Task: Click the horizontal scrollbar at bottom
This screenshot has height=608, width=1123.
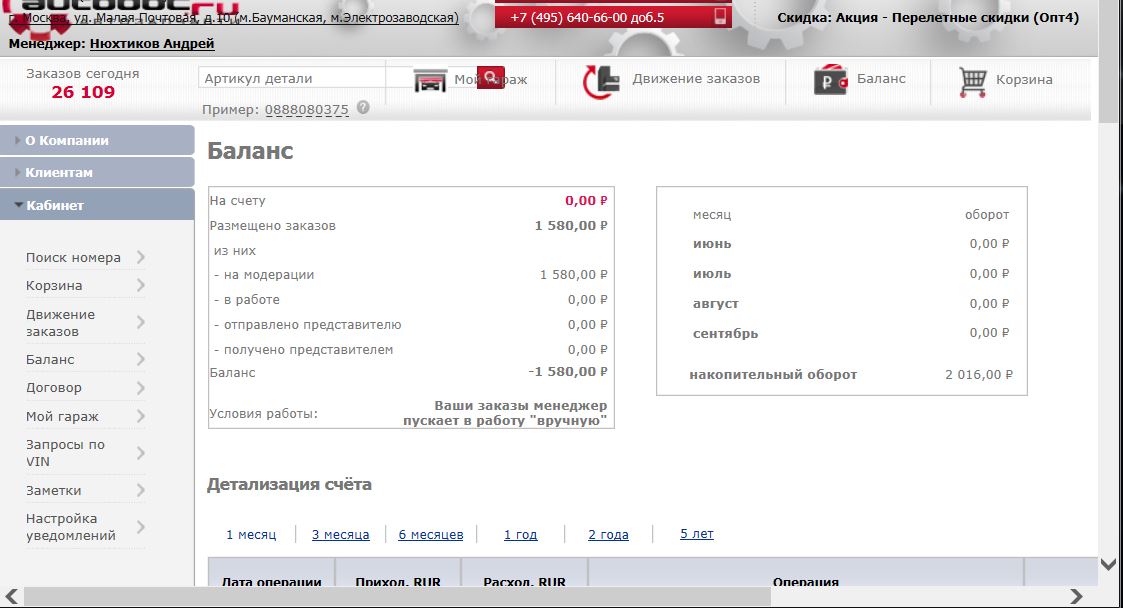Action: [x=400, y=597]
